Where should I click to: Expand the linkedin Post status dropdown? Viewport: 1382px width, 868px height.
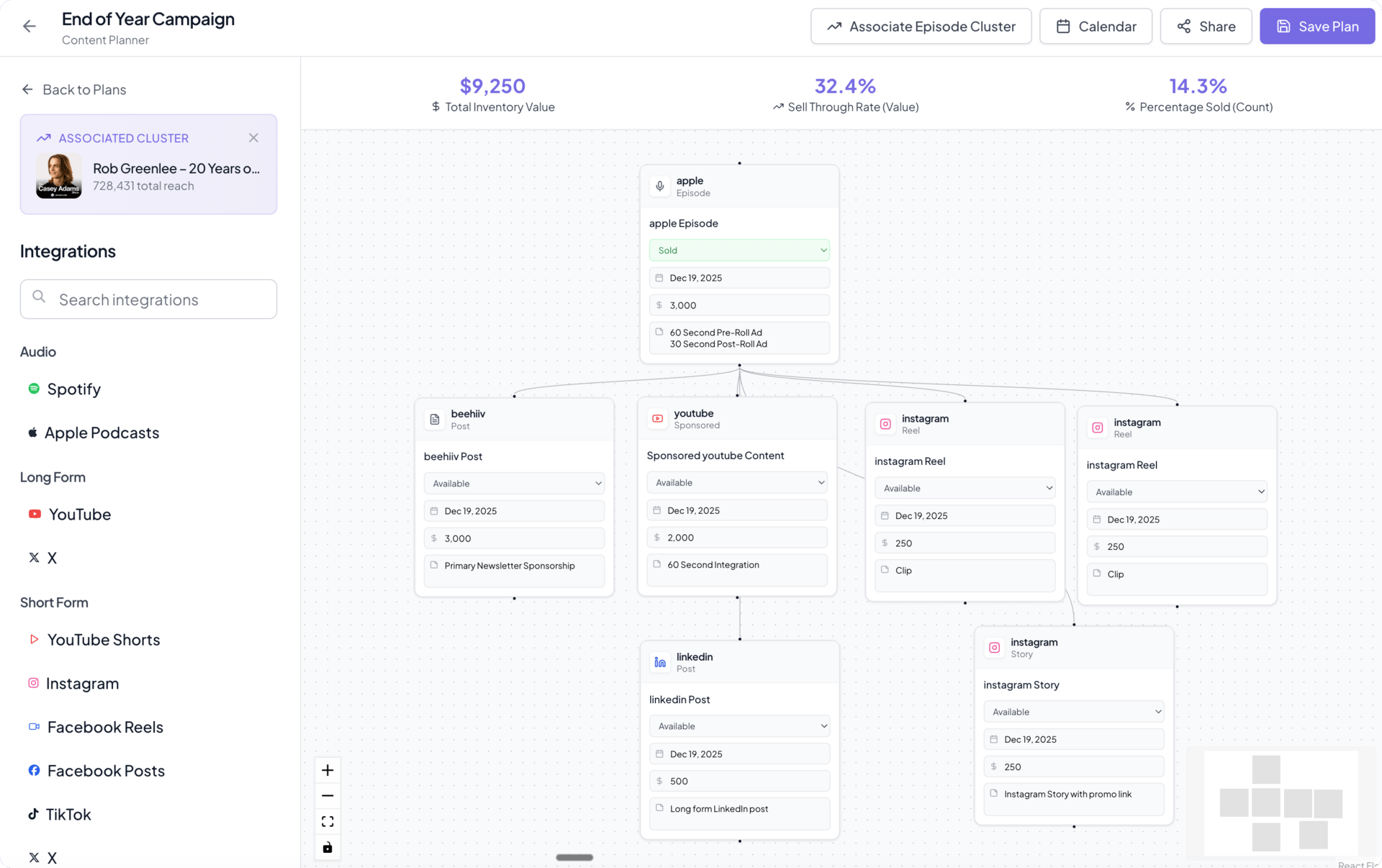[x=739, y=726]
